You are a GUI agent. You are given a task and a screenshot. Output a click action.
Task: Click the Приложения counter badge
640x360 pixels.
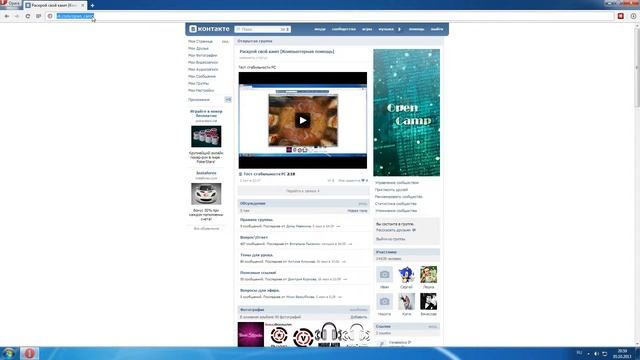(228, 100)
